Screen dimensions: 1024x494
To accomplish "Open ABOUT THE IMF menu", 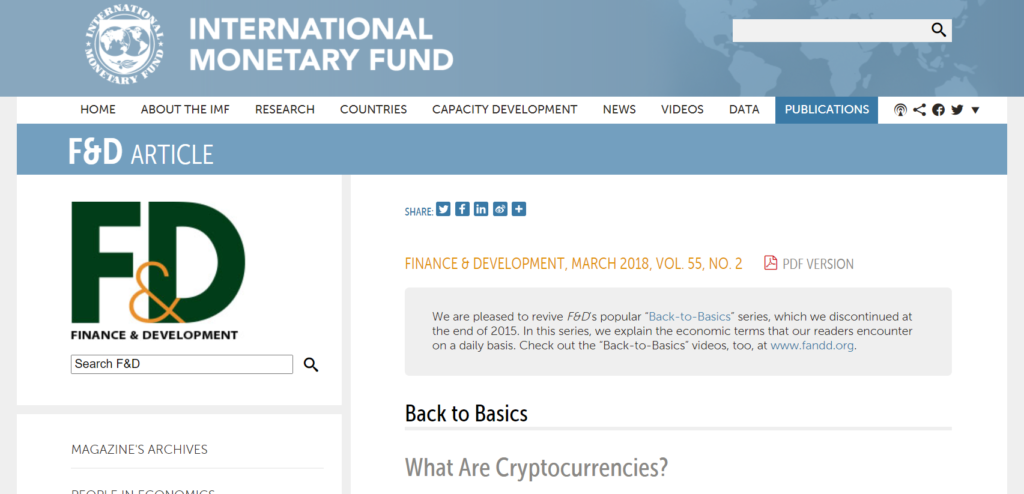I will click(185, 110).
